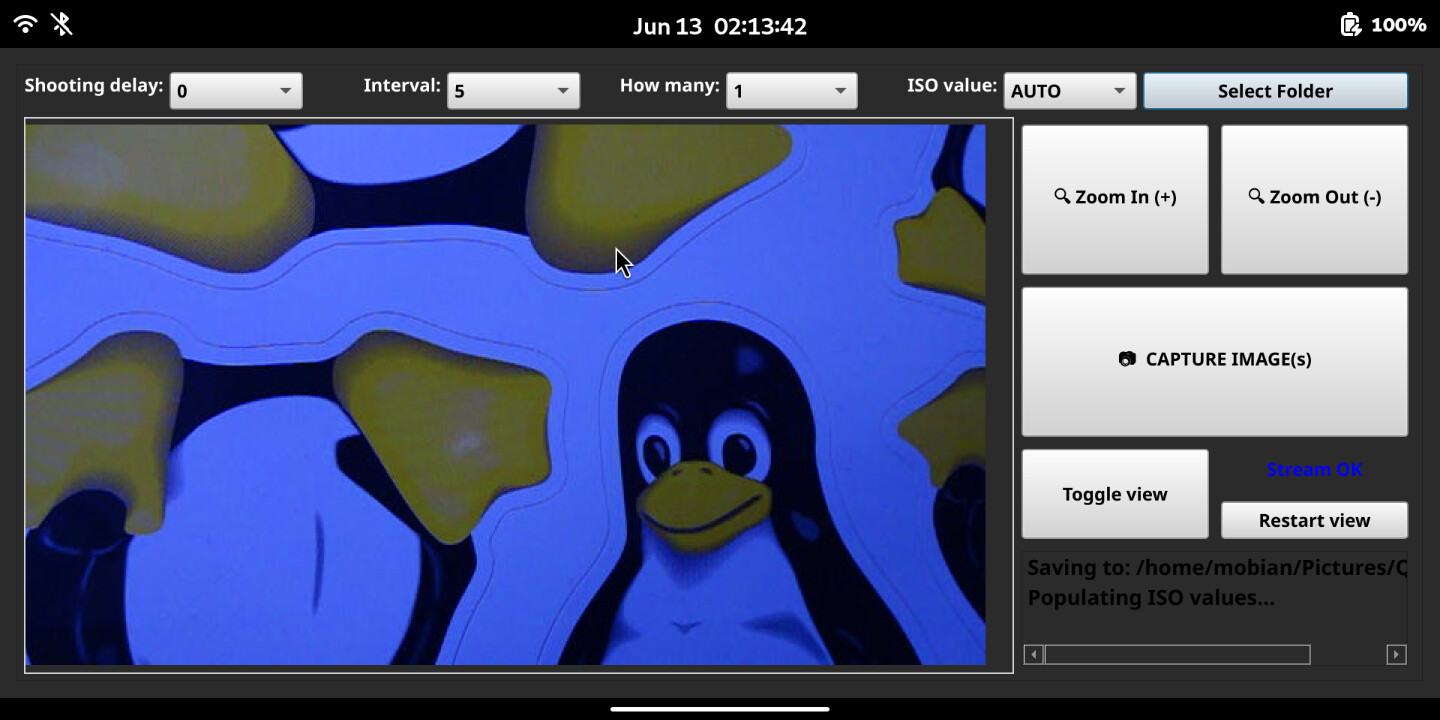Click CAPTURE IMAGE(s) button
This screenshot has width=1440, height=720.
click(1215, 361)
